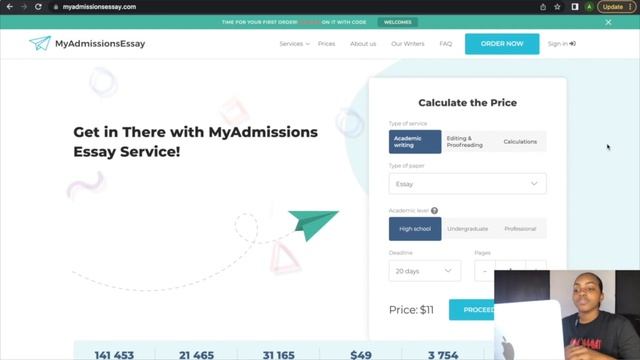
Task: Click the share page icon in browser toolbar
Action: point(543,7)
